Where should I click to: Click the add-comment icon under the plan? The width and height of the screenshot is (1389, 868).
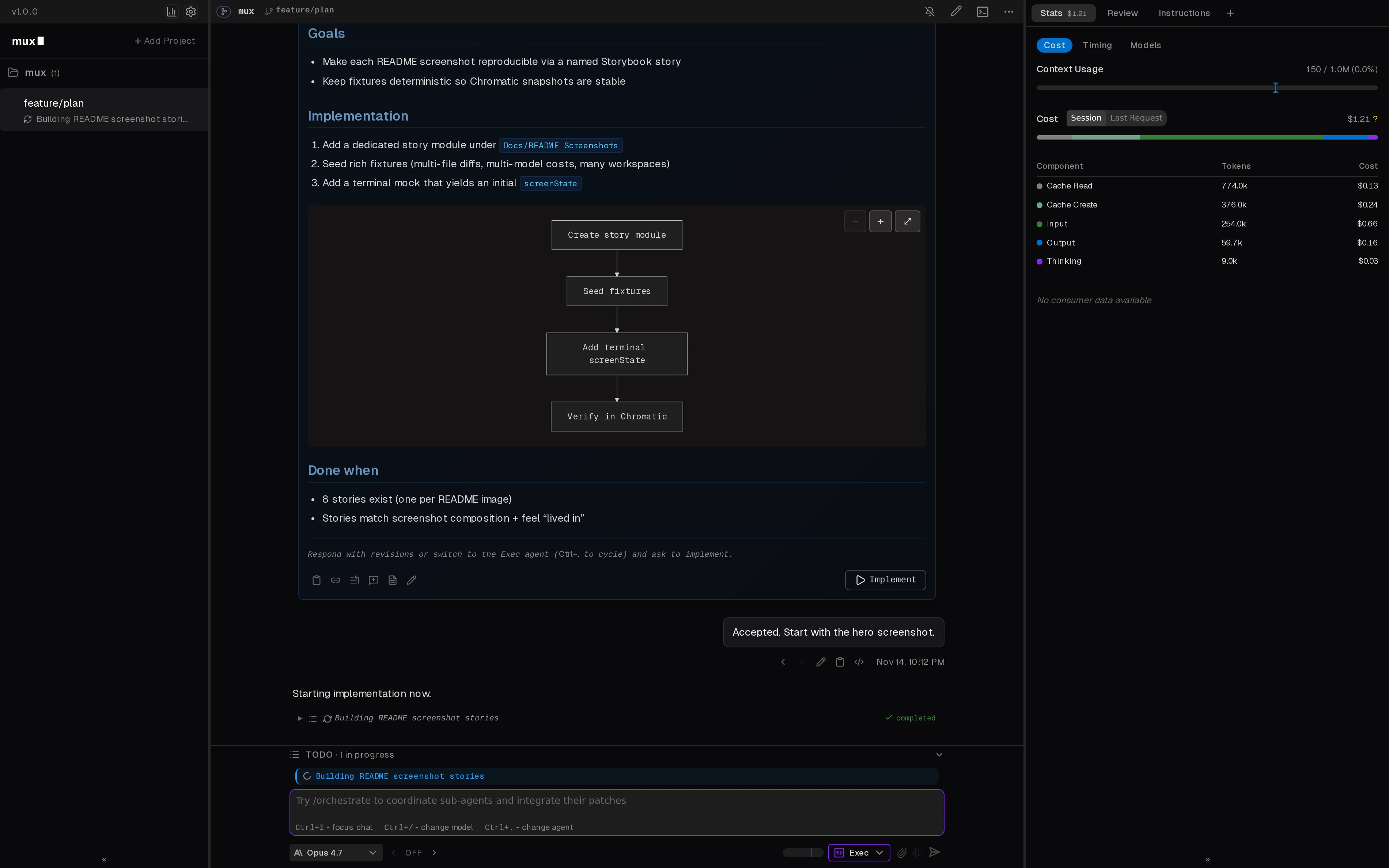[374, 580]
